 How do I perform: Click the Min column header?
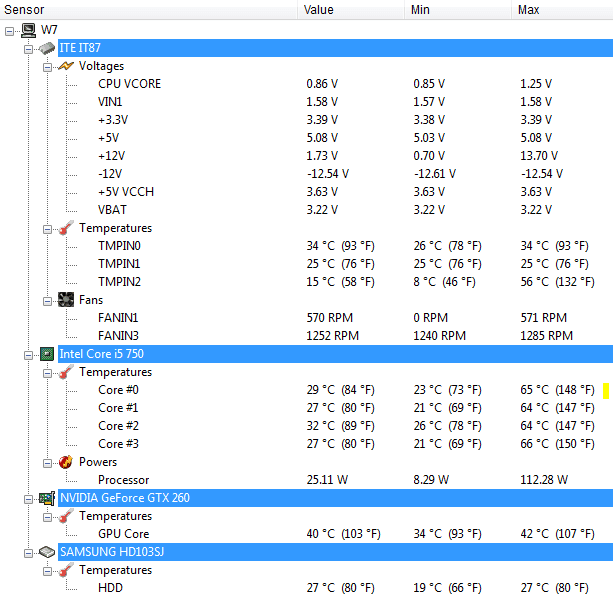(458, 9)
